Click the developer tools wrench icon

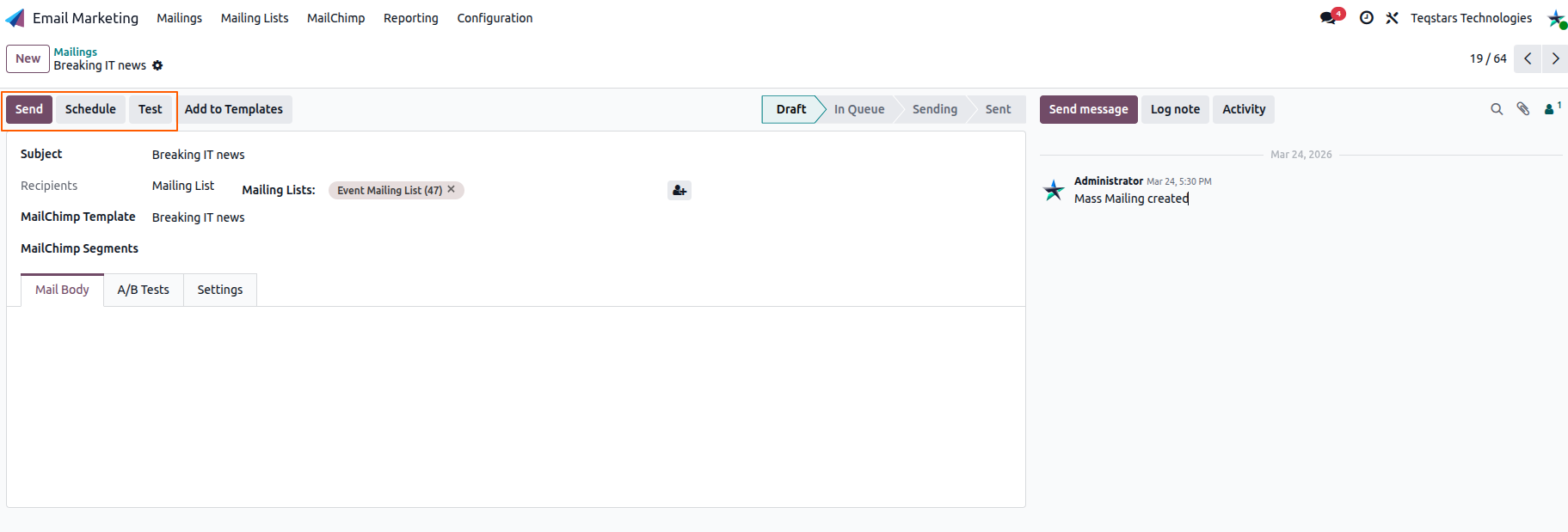1392,17
